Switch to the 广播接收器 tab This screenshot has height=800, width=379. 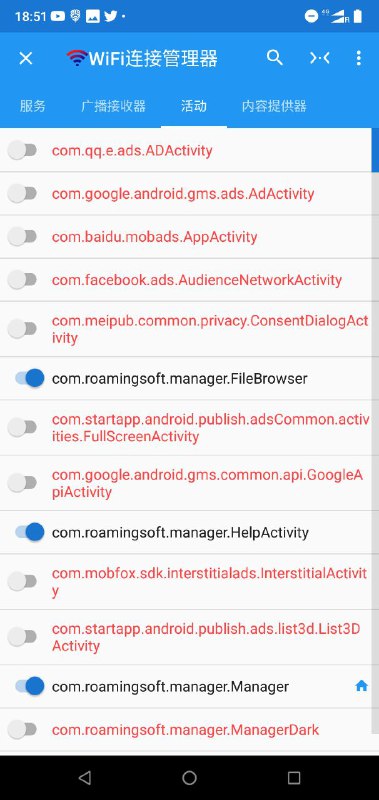point(113,106)
